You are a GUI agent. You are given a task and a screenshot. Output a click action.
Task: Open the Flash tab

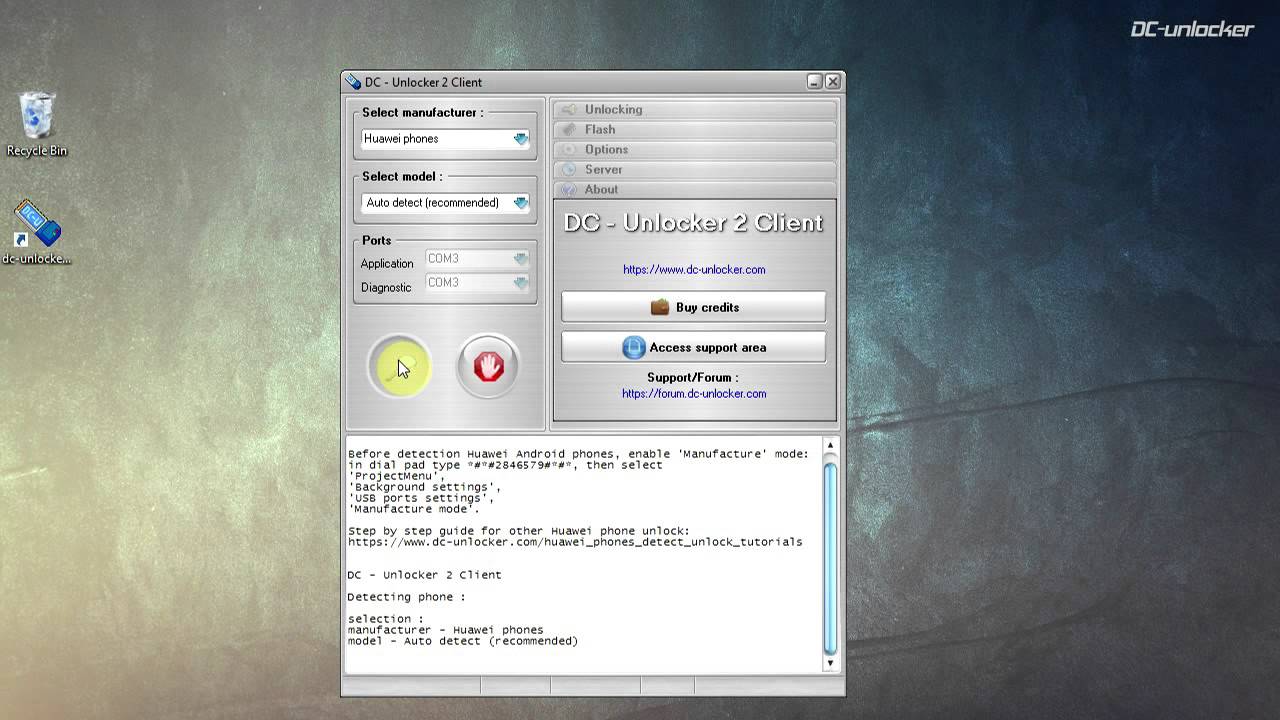tap(695, 130)
